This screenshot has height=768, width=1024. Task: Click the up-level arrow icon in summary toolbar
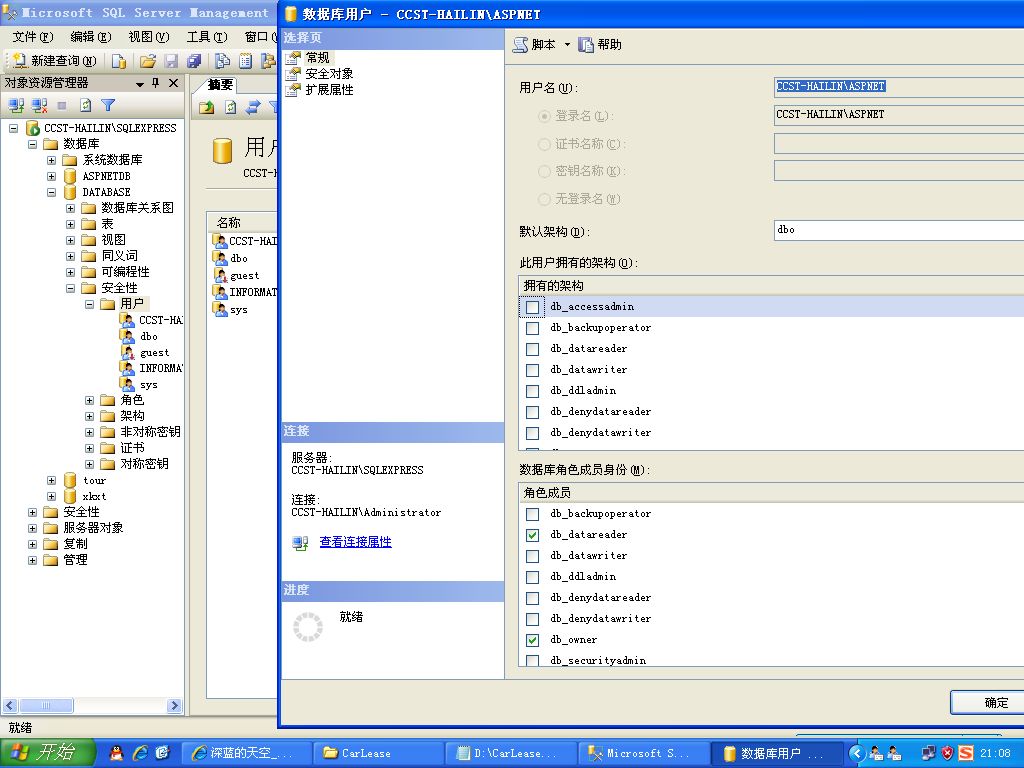click(206, 107)
